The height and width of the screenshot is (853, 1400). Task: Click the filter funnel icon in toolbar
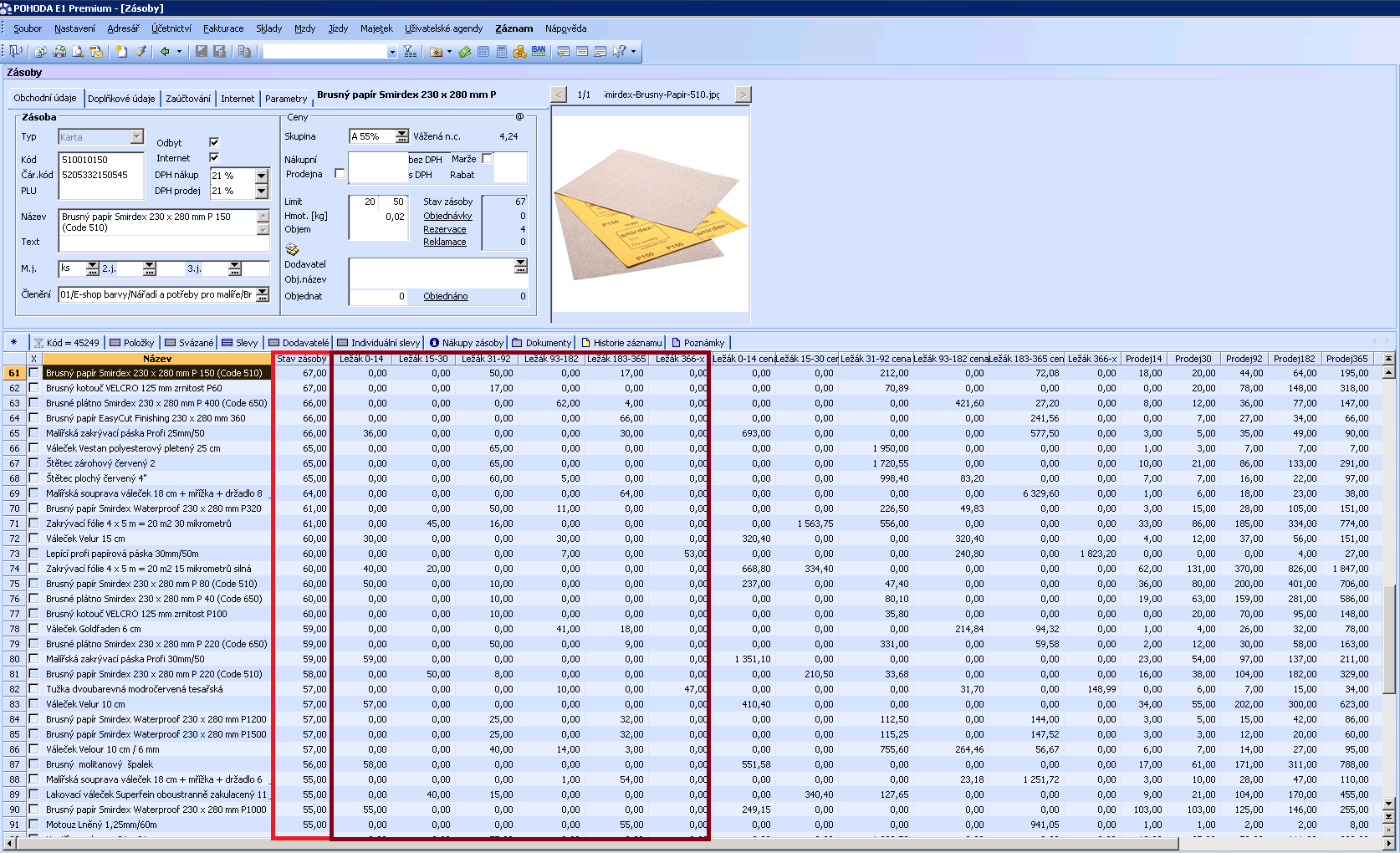click(410, 51)
